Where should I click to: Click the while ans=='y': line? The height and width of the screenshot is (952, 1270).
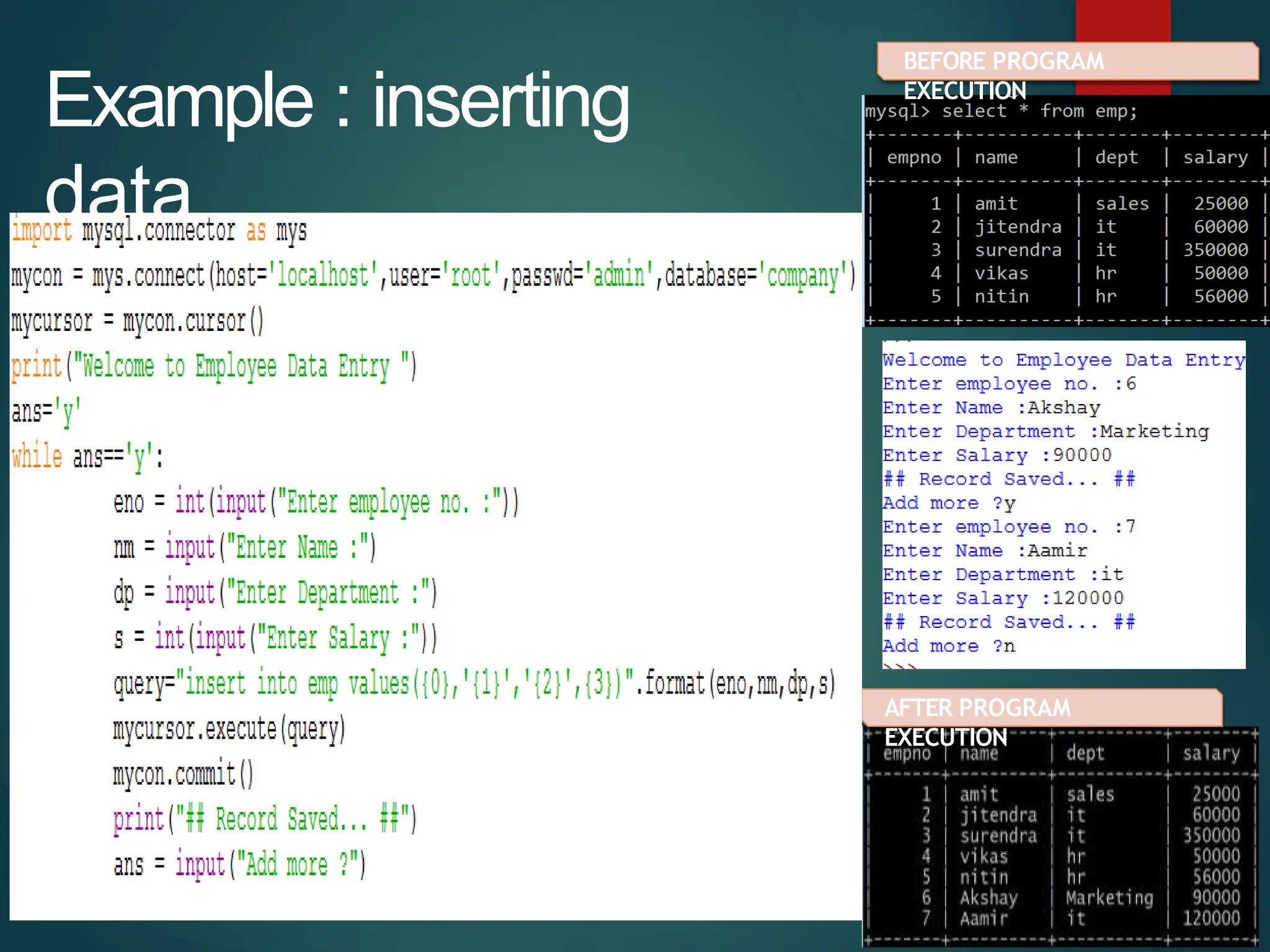pos(87,457)
